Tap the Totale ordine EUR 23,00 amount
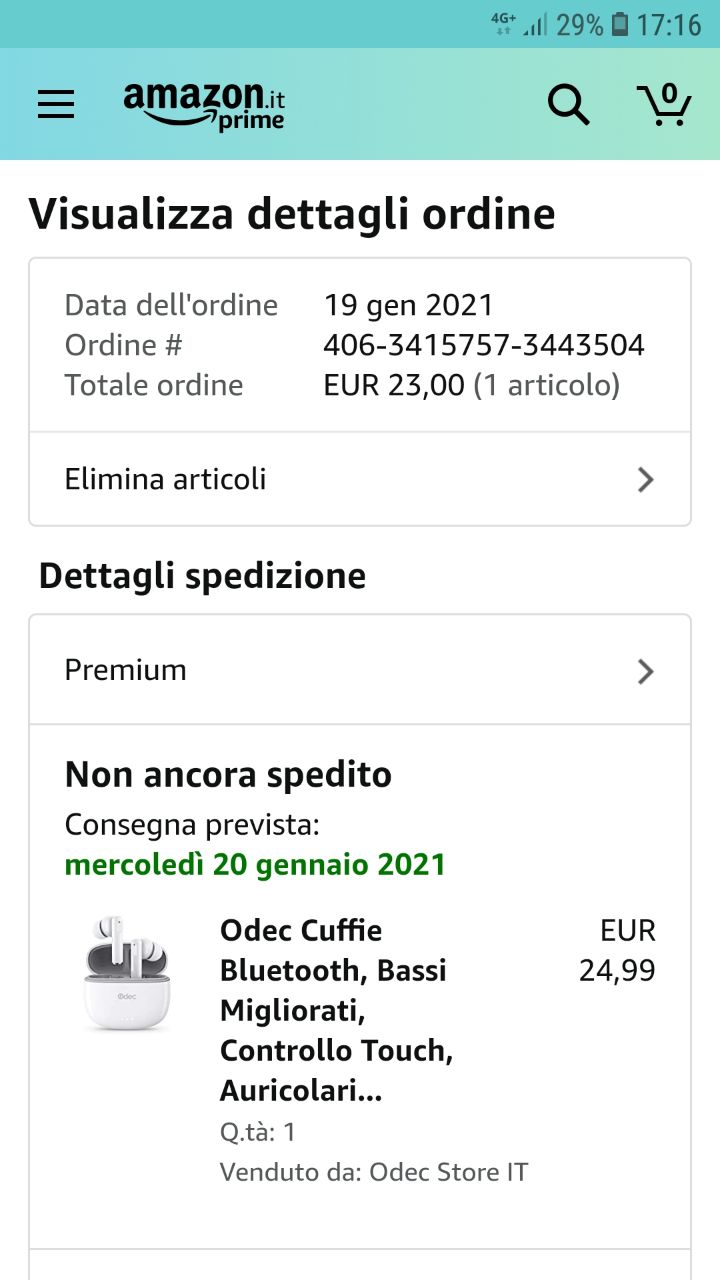The image size is (720, 1280). pyautogui.click(x=394, y=385)
